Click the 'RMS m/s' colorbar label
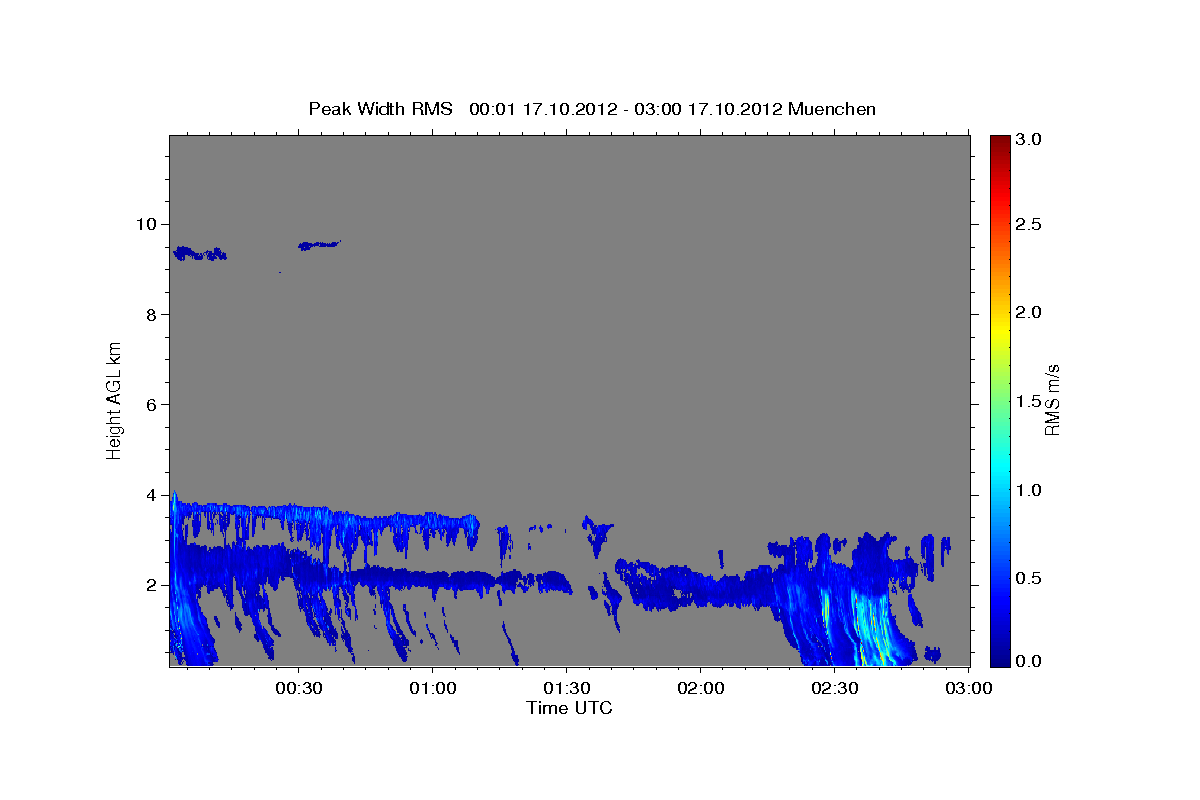This screenshot has height=800, width=1200. pos(1052,400)
